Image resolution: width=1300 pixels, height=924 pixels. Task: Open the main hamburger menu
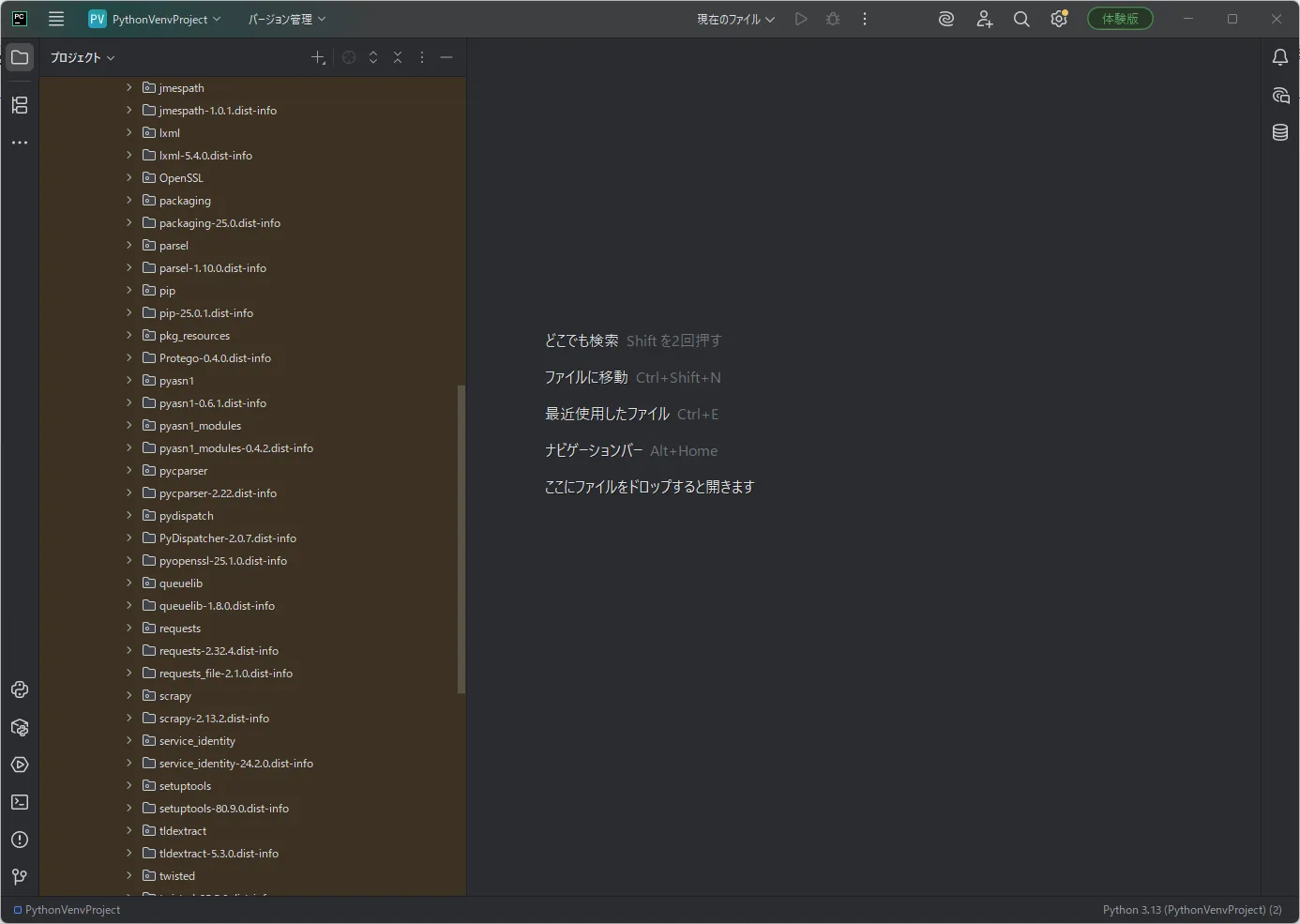pos(56,19)
